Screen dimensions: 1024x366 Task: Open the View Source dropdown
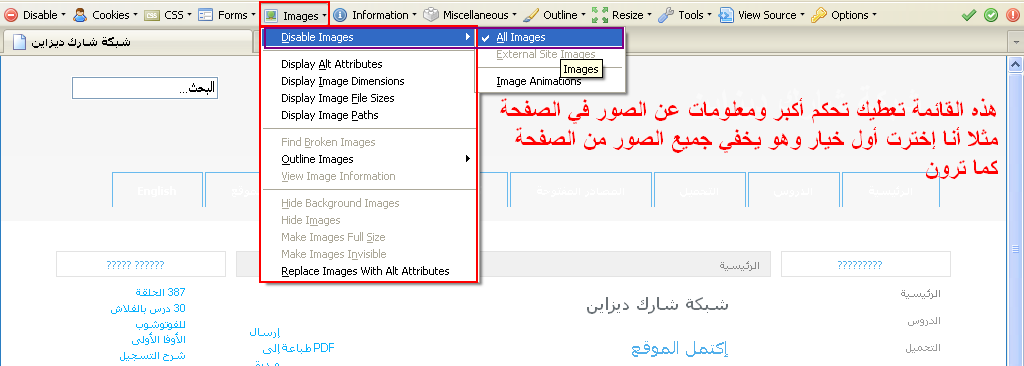pos(802,15)
